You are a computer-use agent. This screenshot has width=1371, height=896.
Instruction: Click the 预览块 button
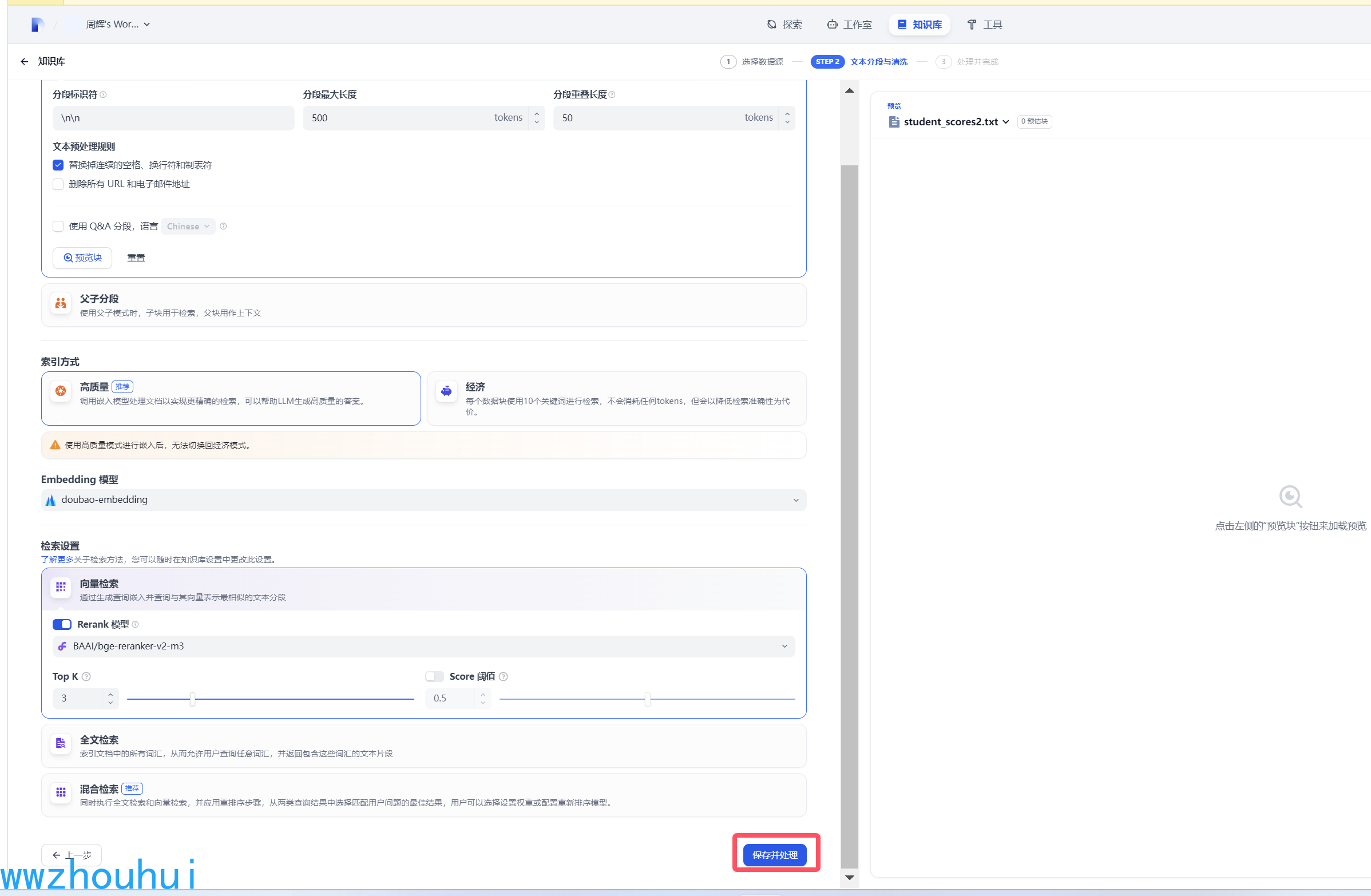pyautogui.click(x=82, y=258)
